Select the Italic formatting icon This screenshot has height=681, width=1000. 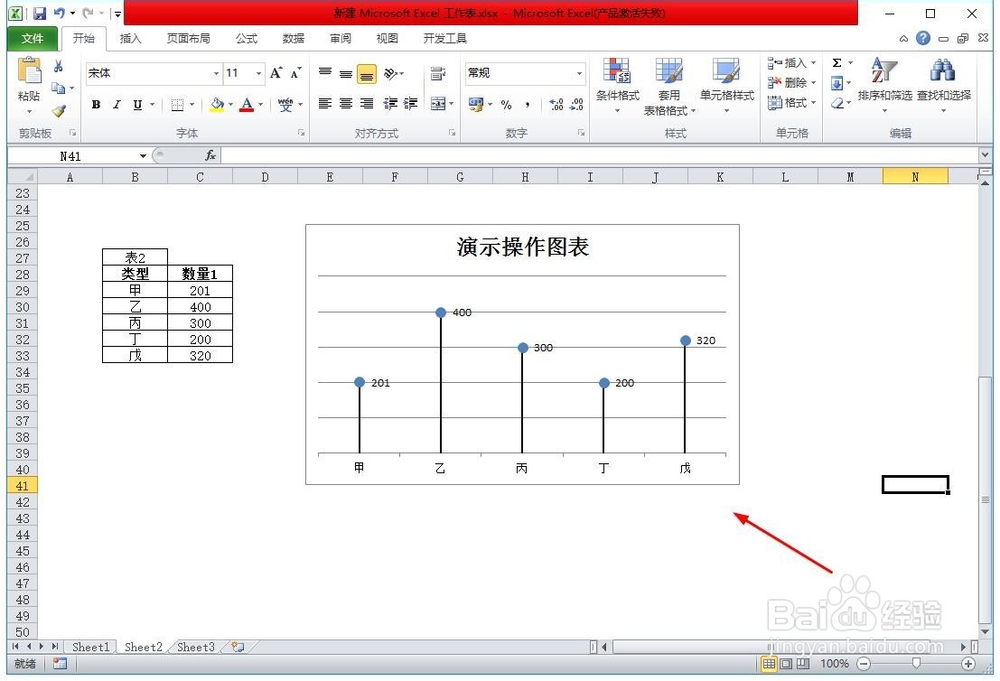tap(116, 104)
